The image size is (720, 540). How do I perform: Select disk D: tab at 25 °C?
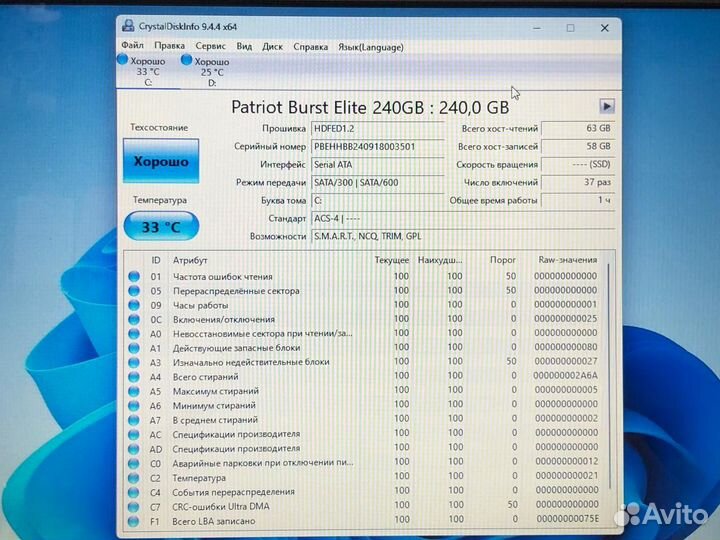point(211,72)
